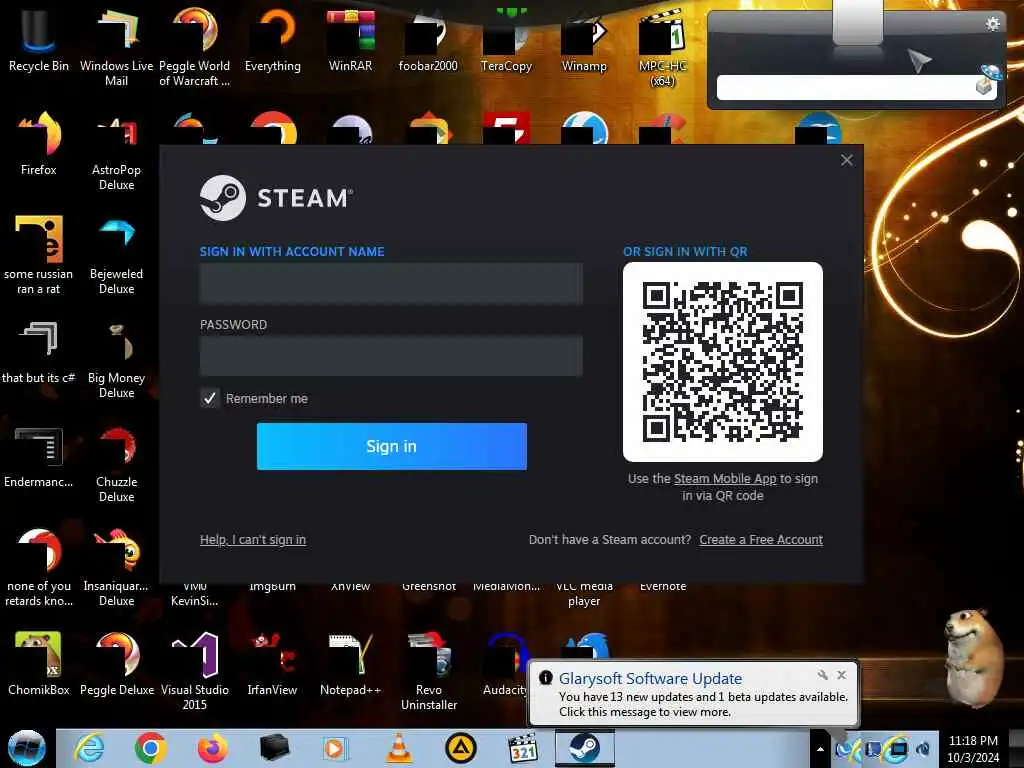Open the Bejeweled Deluxe desktop icon

tap(116, 255)
